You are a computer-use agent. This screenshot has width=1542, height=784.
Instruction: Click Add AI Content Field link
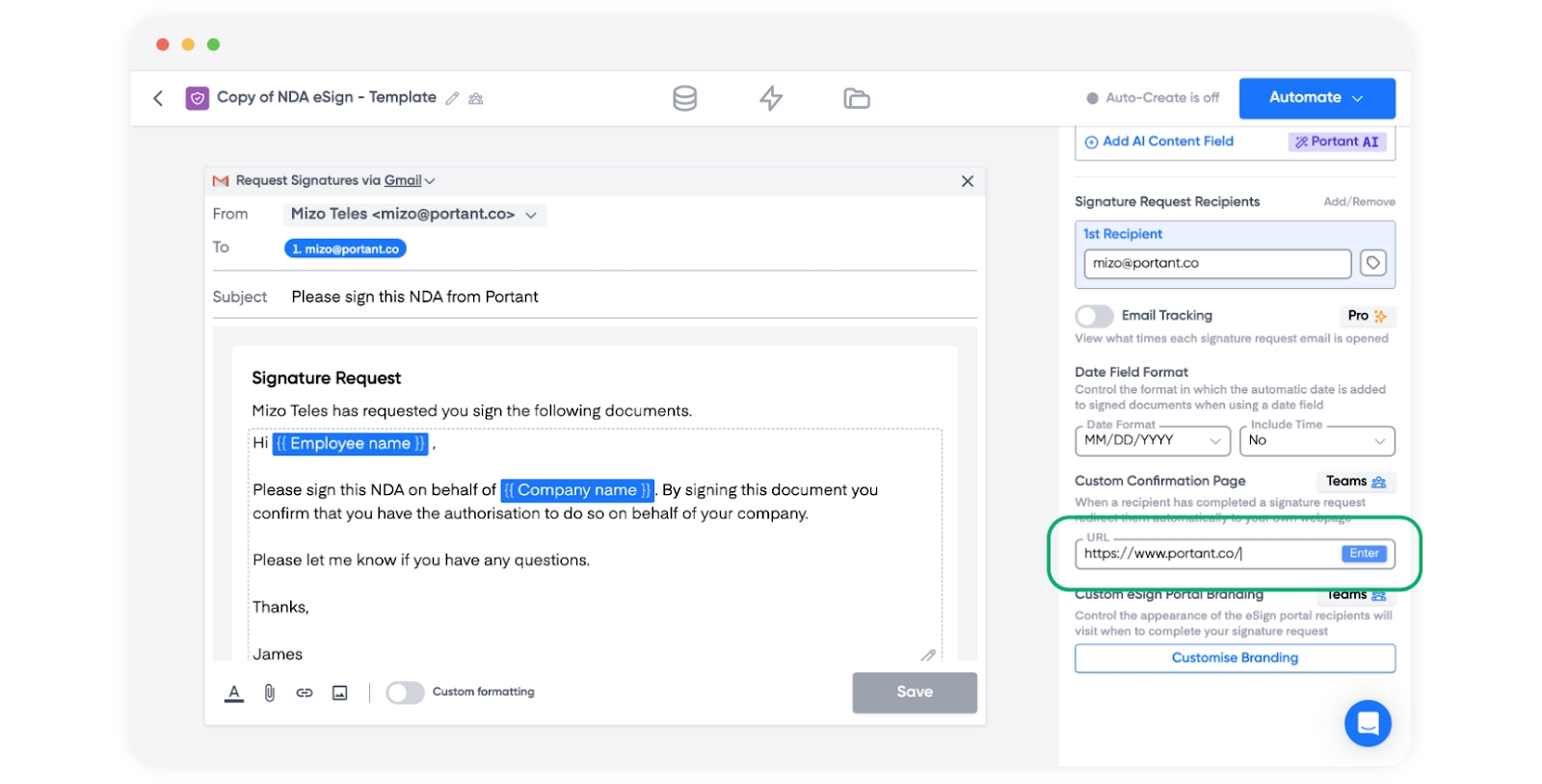point(1167,142)
